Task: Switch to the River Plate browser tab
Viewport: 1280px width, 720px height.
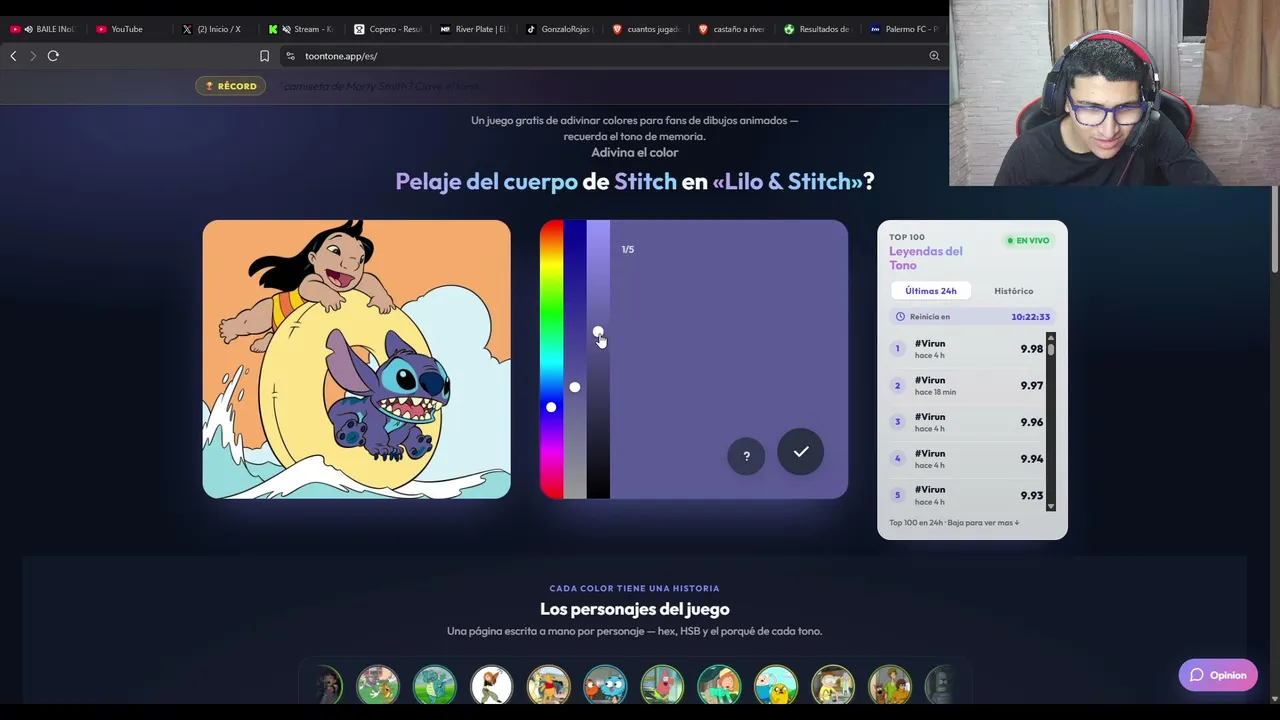Action: pos(475,29)
